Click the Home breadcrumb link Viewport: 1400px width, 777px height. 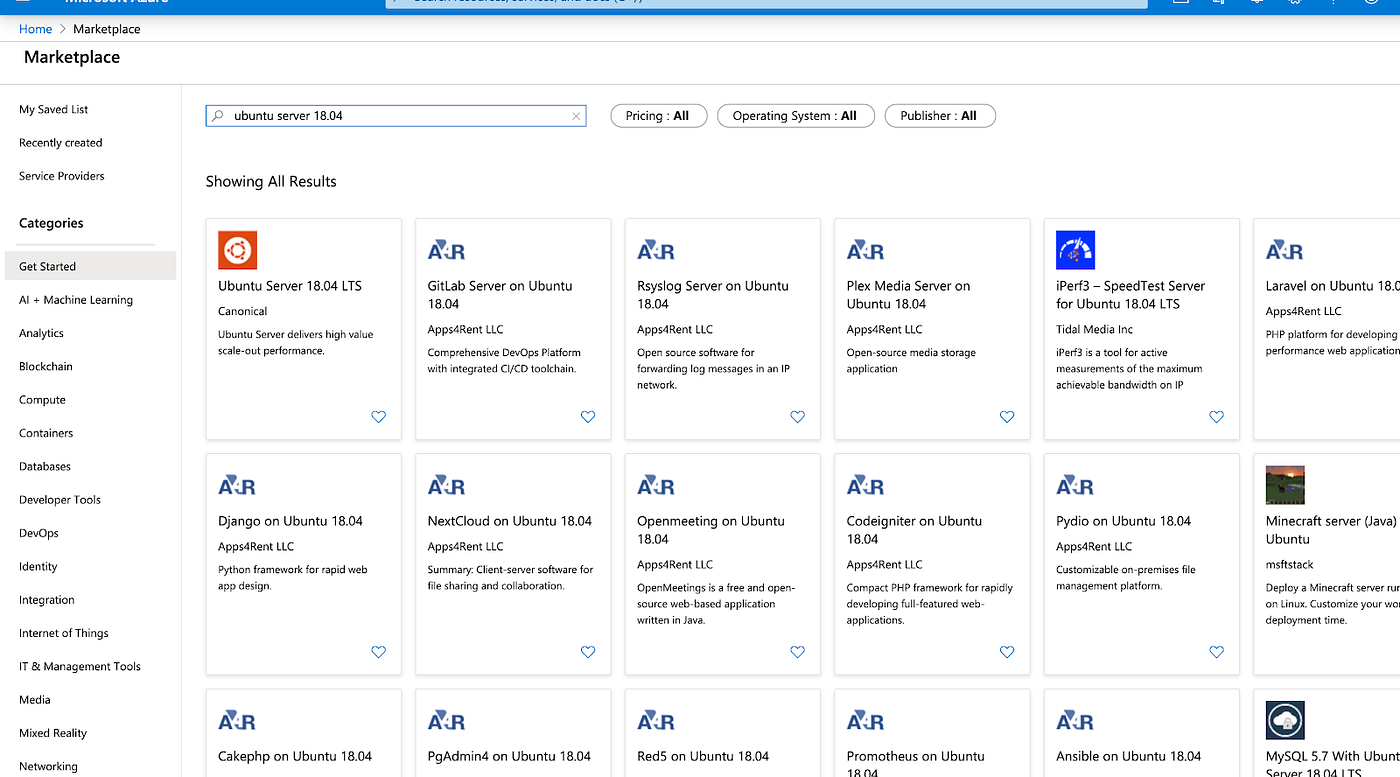[x=36, y=29]
